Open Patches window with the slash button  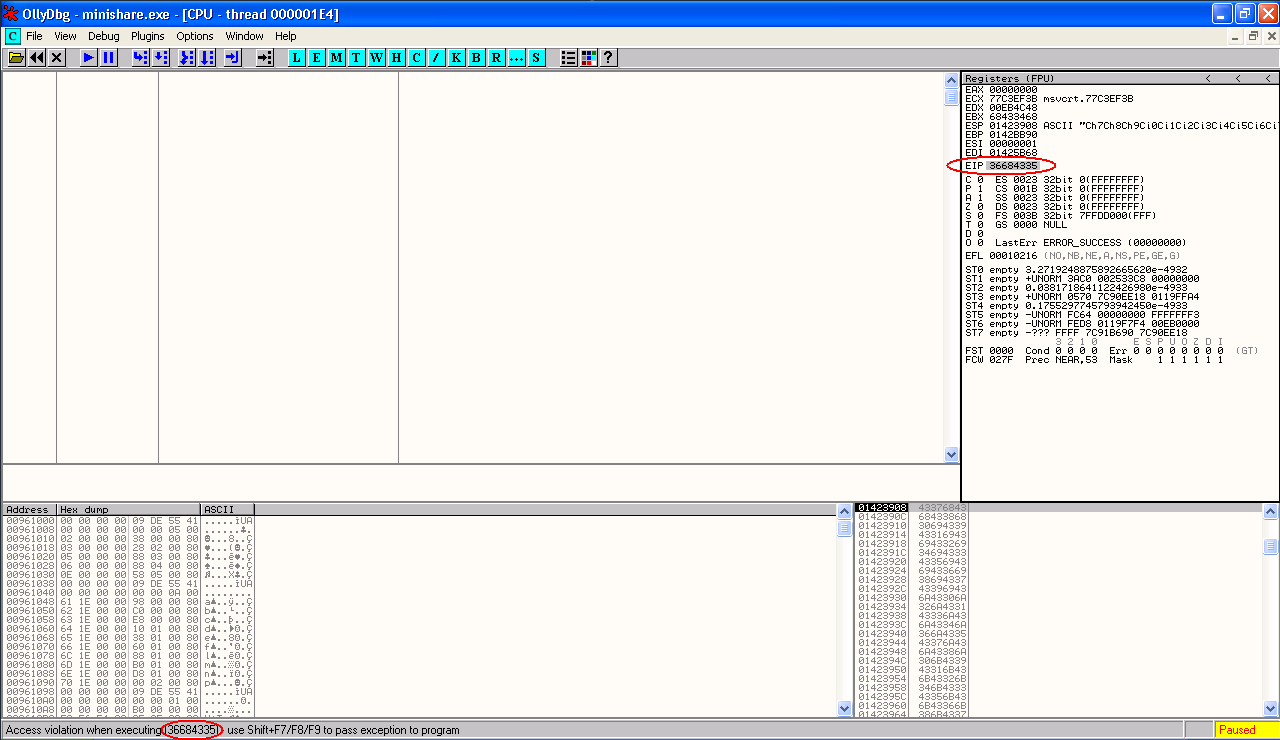pyautogui.click(x=437, y=58)
